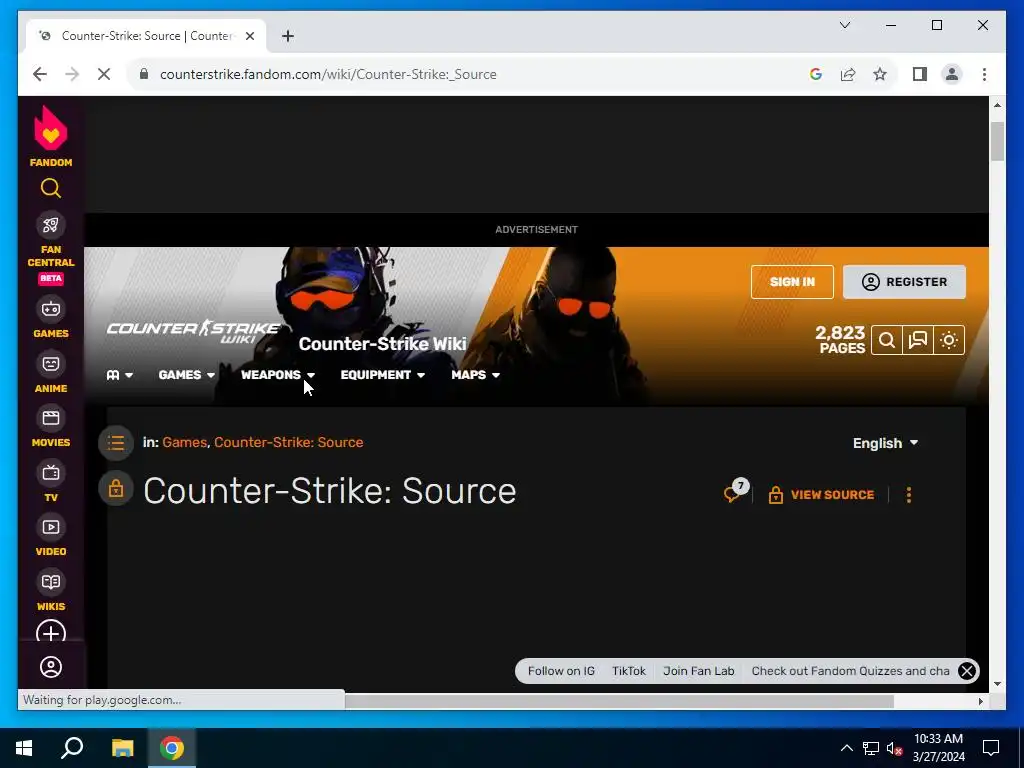Open the Wikis sidebar icon
Image resolution: width=1024 pixels, height=768 pixels.
51,582
